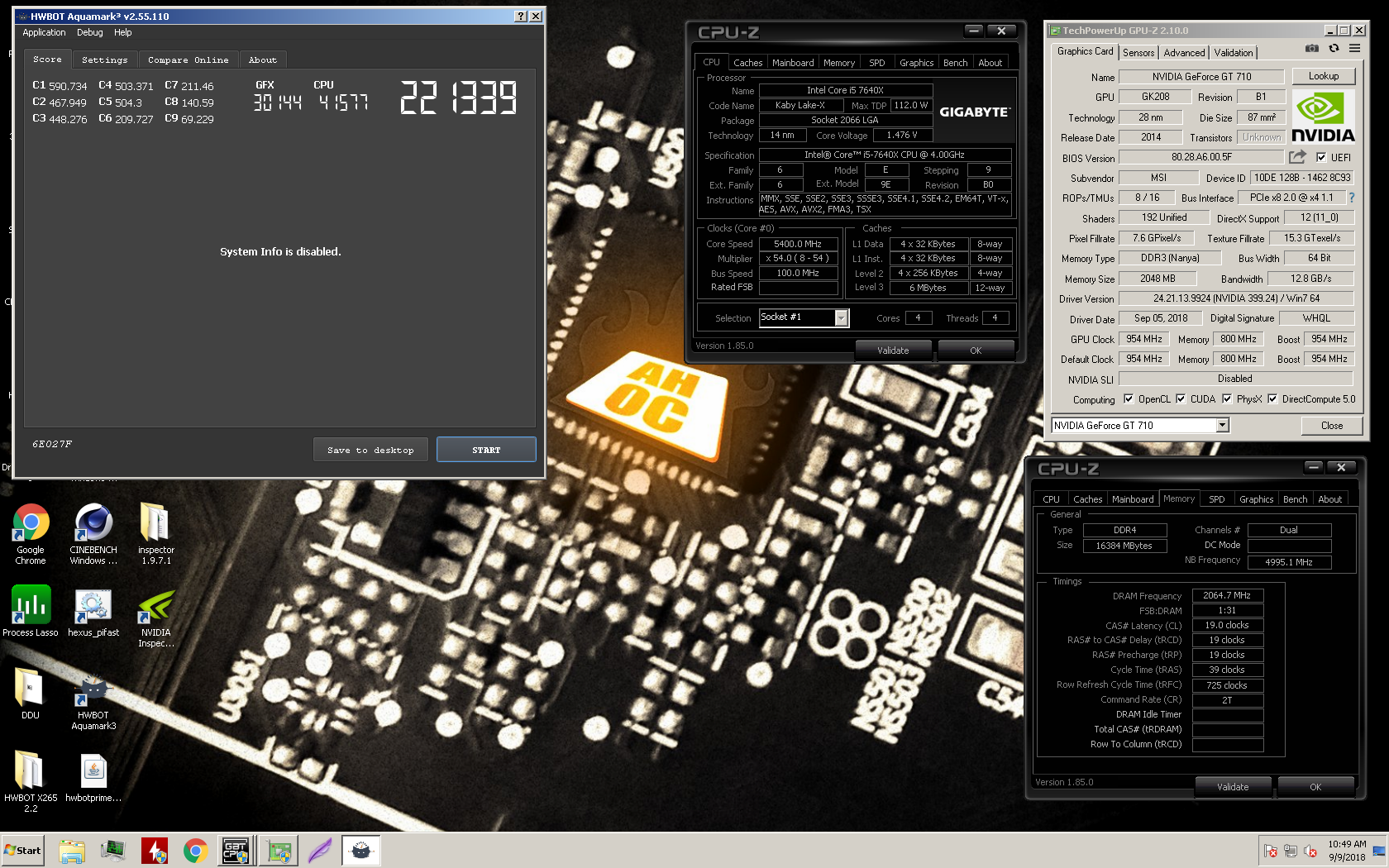Click the GPU-Z refresh icon
1389x868 pixels.
[x=1334, y=49]
